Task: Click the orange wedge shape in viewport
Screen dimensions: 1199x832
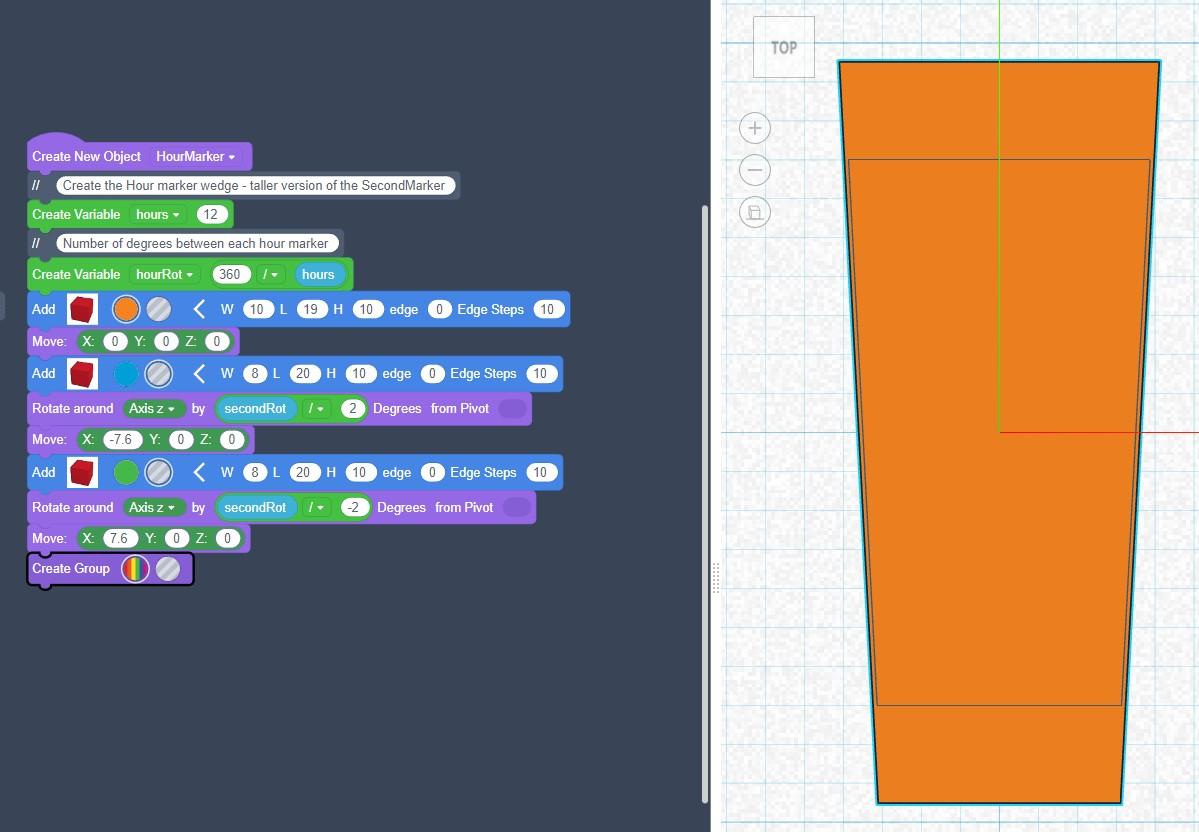Action: tap(999, 432)
